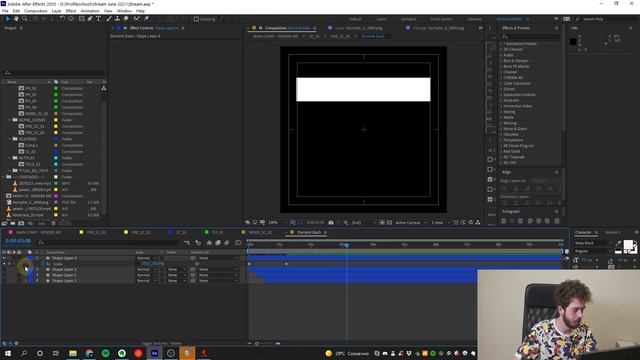
Task: Click the Windows taskbar search icon
Action: click(x=24, y=353)
